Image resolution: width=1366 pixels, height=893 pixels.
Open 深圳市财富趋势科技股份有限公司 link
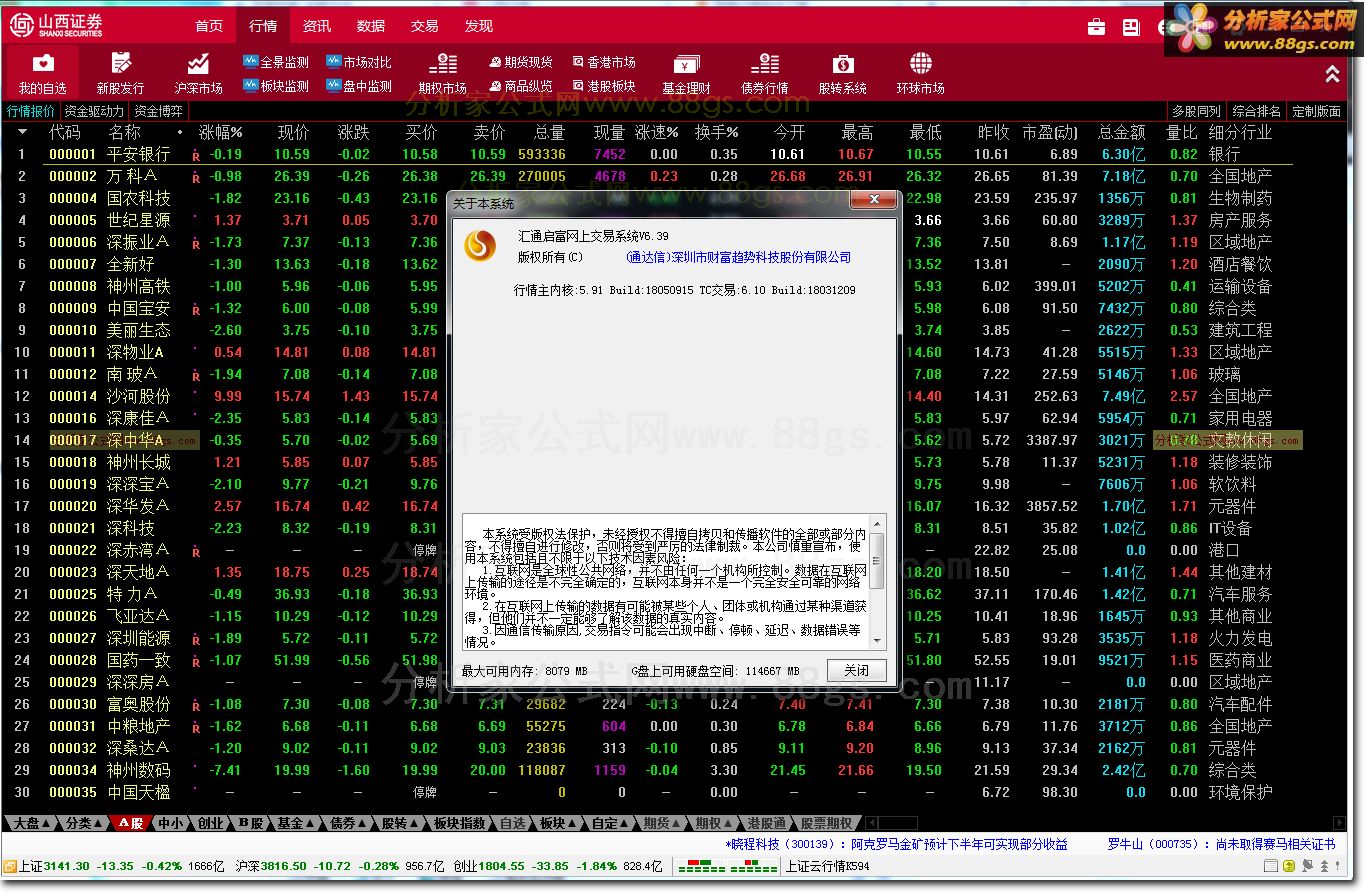coord(738,257)
